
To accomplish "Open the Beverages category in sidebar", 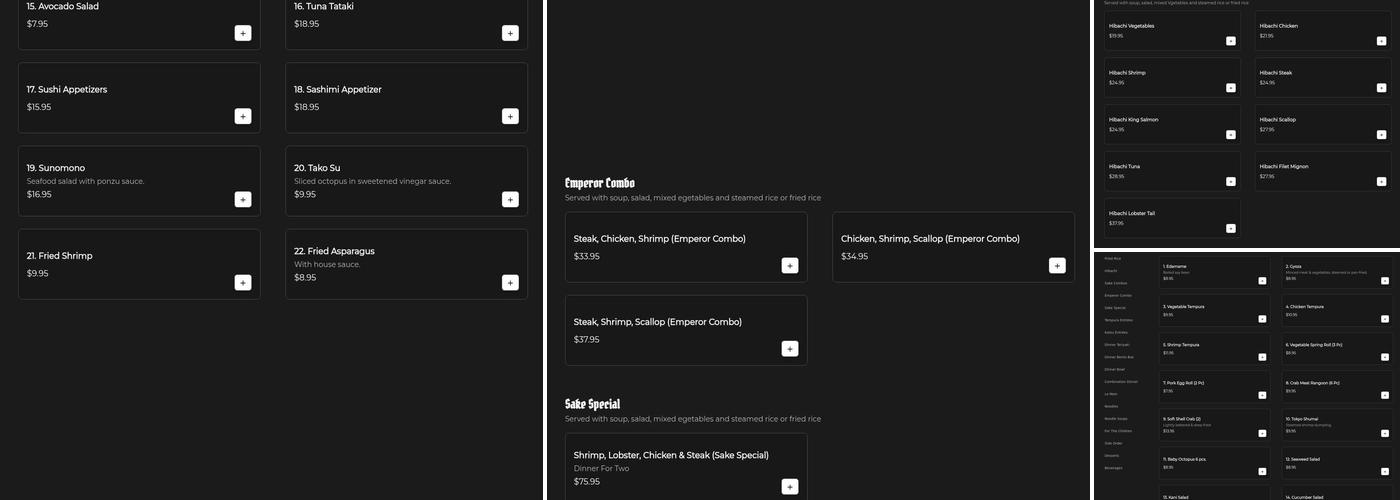I will point(1113,468).
